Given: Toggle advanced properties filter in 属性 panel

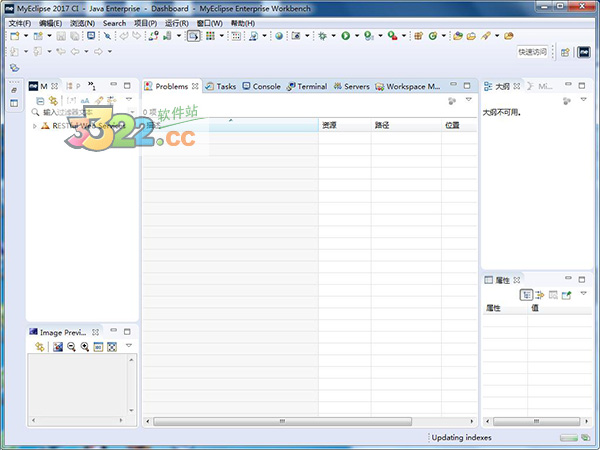Looking at the screenshot, I should (539, 295).
